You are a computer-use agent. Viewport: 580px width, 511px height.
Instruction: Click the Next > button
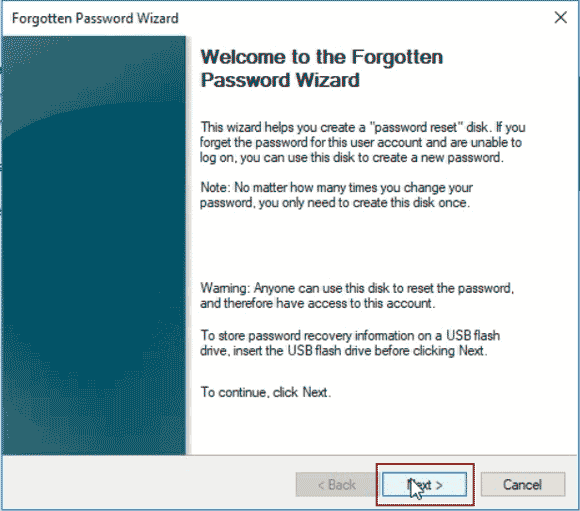tap(424, 484)
